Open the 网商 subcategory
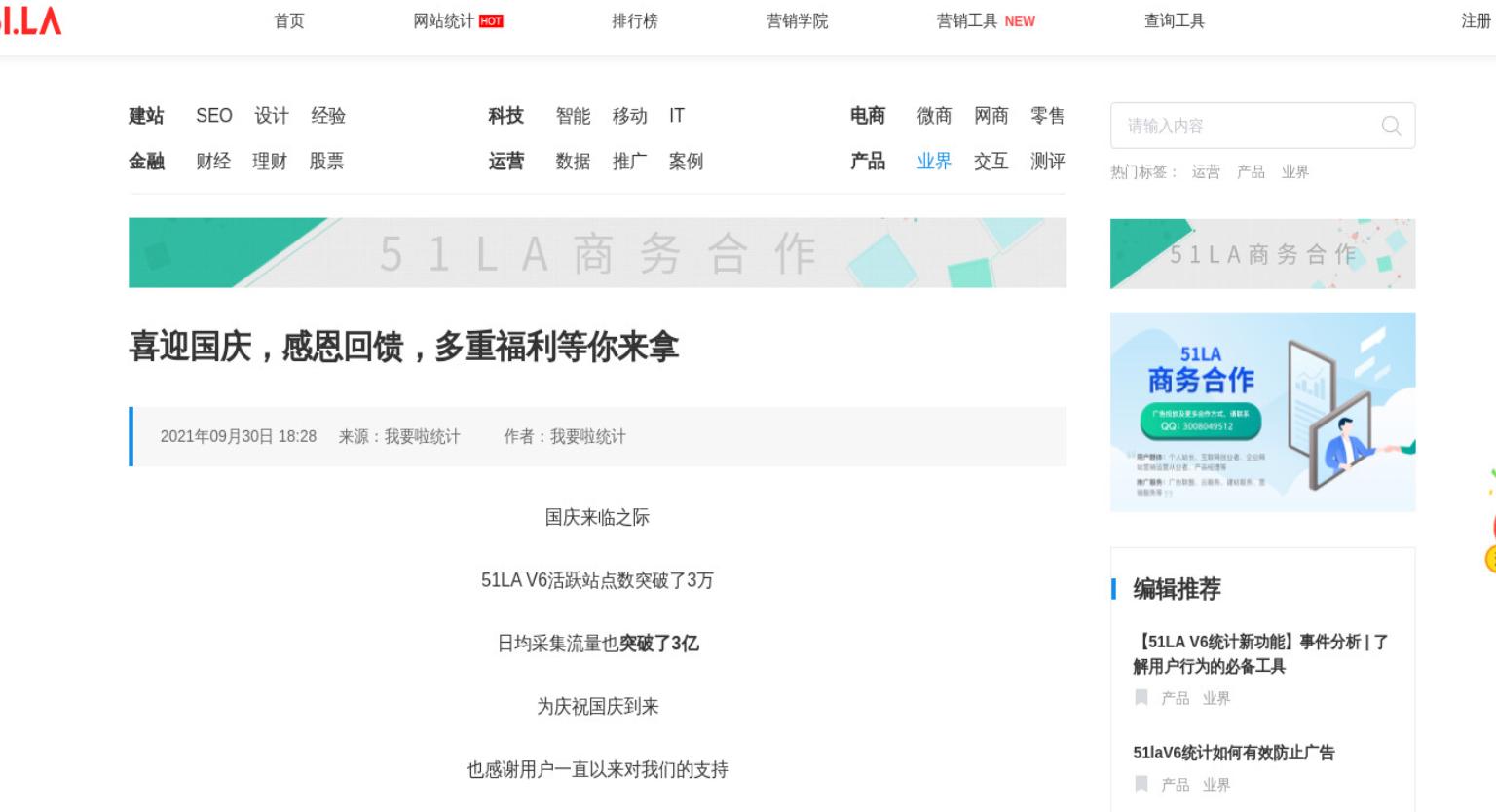 (x=991, y=116)
